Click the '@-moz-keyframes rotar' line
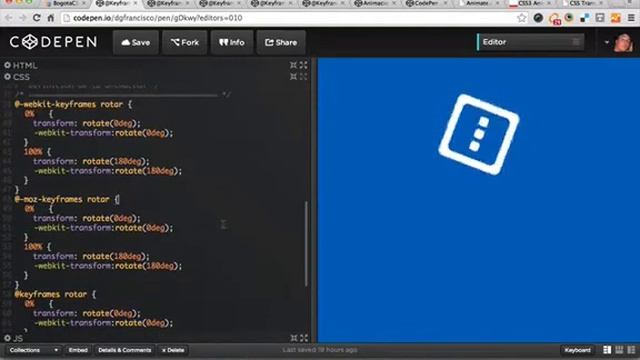The height and width of the screenshot is (360, 640). tap(67, 200)
